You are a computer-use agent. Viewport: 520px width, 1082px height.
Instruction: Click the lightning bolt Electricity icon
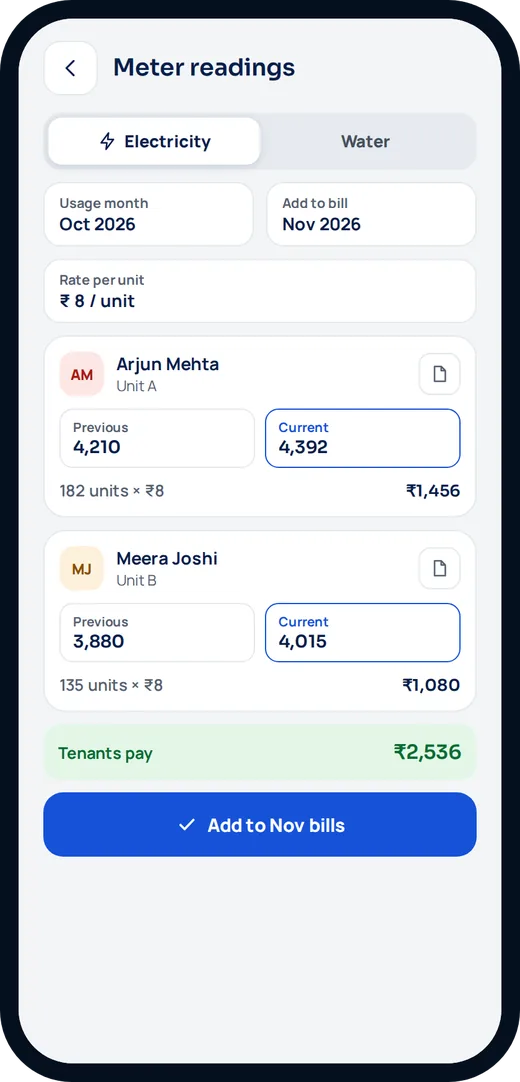pyautogui.click(x=107, y=141)
